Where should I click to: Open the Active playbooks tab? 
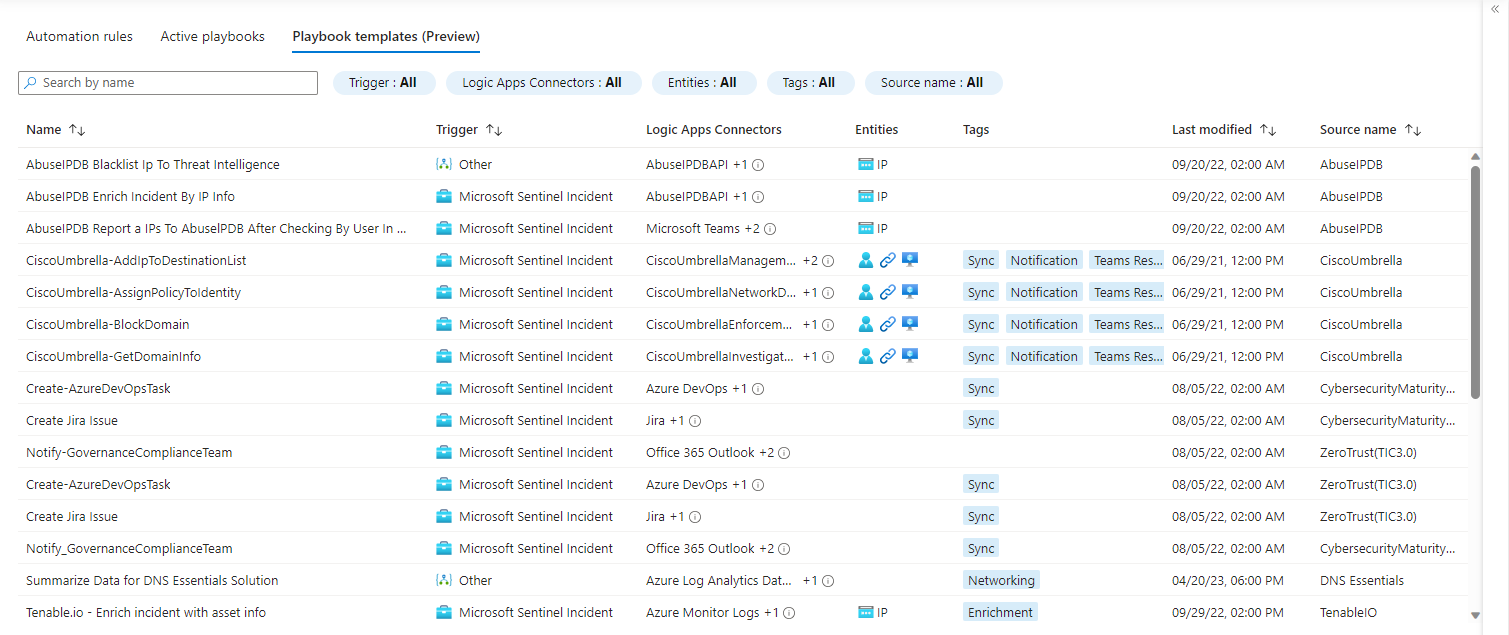pyautogui.click(x=212, y=36)
